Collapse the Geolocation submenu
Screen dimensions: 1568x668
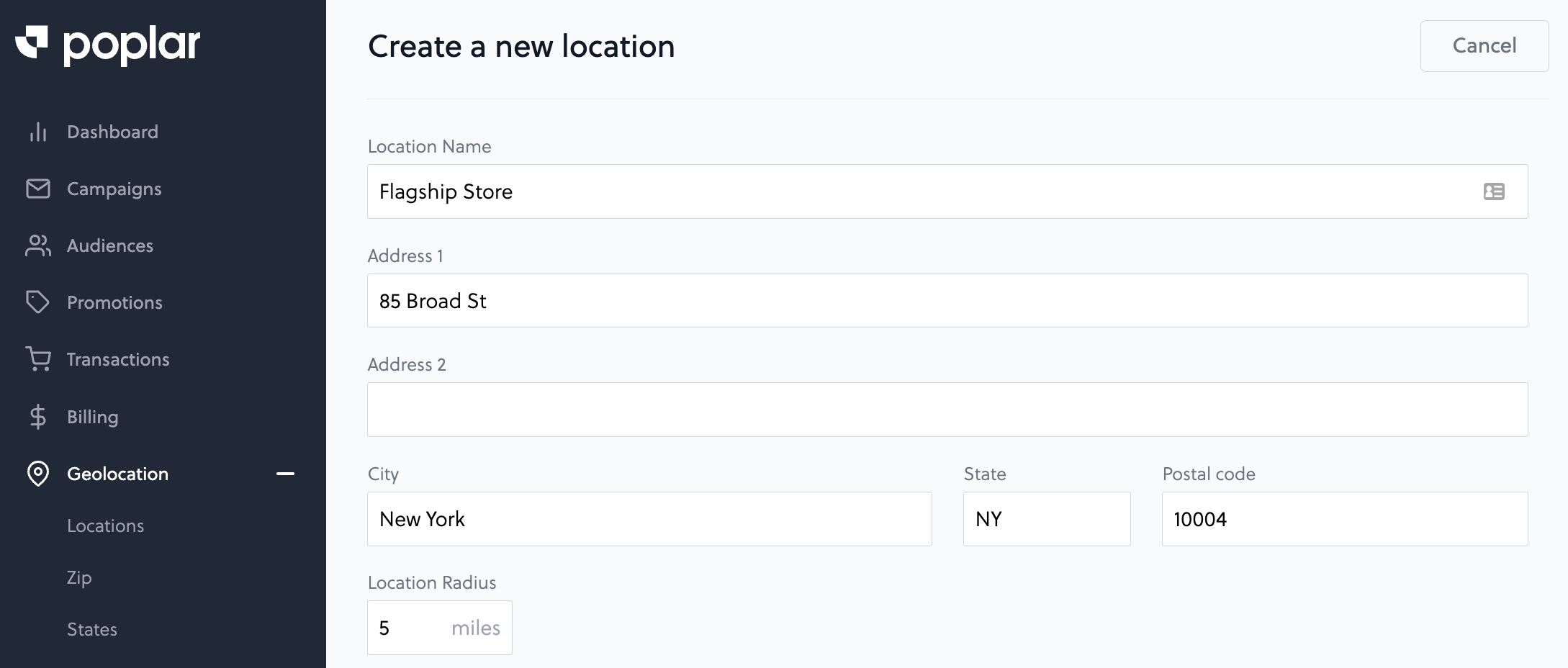point(285,474)
